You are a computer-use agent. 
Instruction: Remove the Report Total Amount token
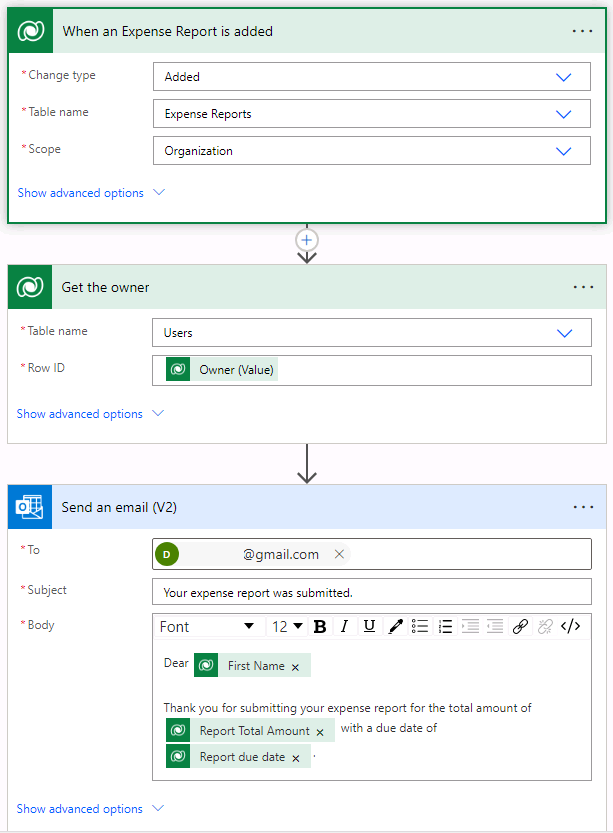tap(320, 732)
